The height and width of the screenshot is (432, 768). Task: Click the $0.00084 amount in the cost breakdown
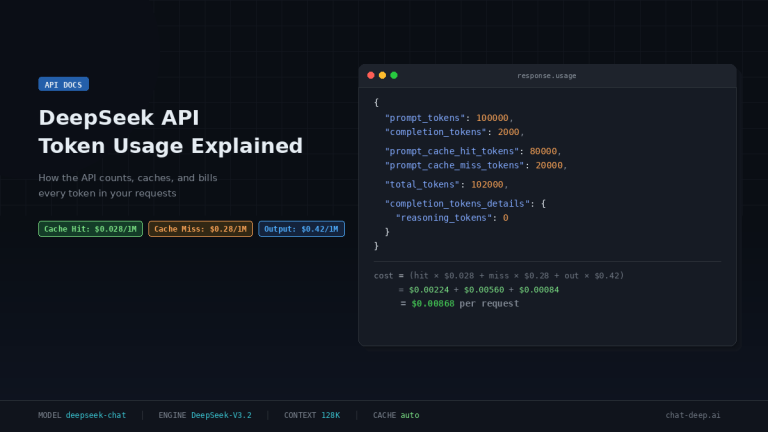tap(539, 290)
